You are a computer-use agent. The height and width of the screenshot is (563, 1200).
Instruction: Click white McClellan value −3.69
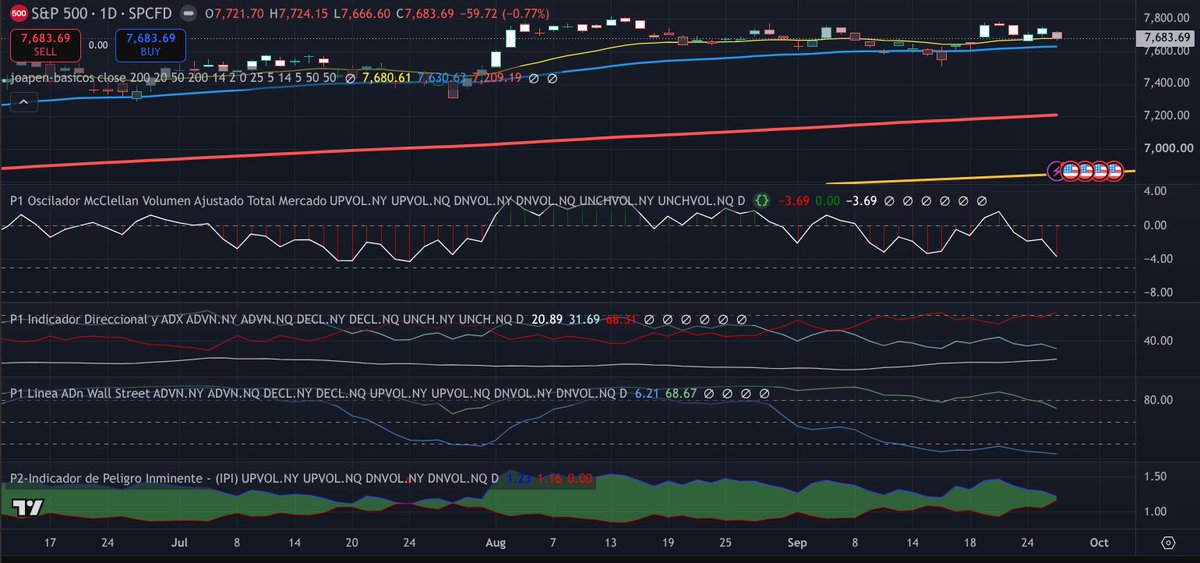[x=861, y=201]
